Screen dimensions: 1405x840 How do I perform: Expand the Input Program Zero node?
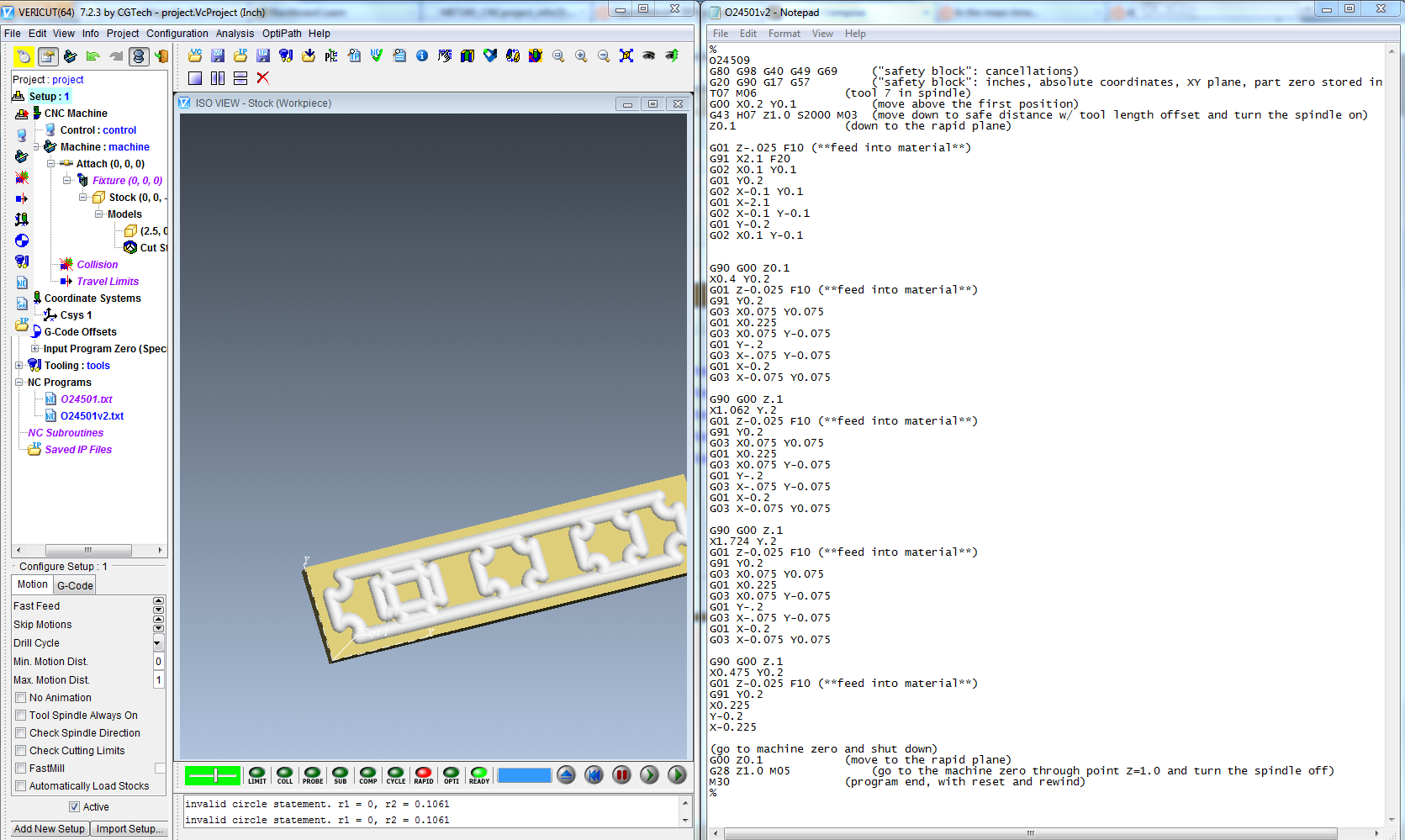click(35, 349)
